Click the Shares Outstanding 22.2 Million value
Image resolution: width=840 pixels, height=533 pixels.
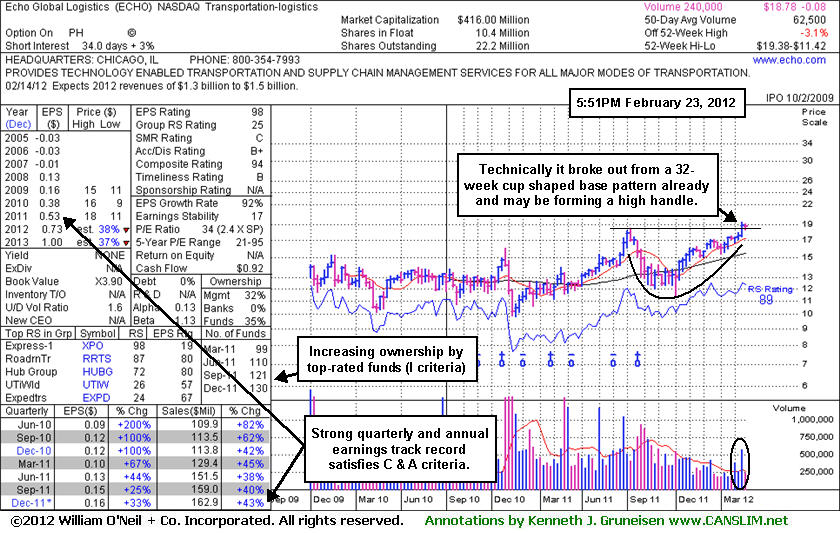502,46
